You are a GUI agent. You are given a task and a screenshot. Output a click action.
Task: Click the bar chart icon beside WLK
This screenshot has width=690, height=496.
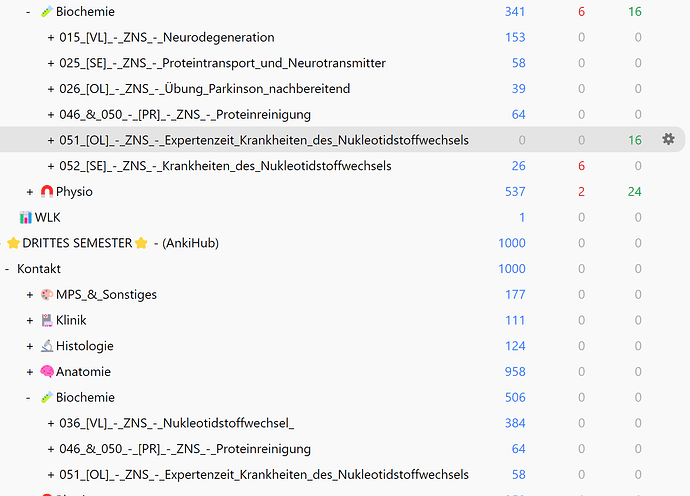26,217
